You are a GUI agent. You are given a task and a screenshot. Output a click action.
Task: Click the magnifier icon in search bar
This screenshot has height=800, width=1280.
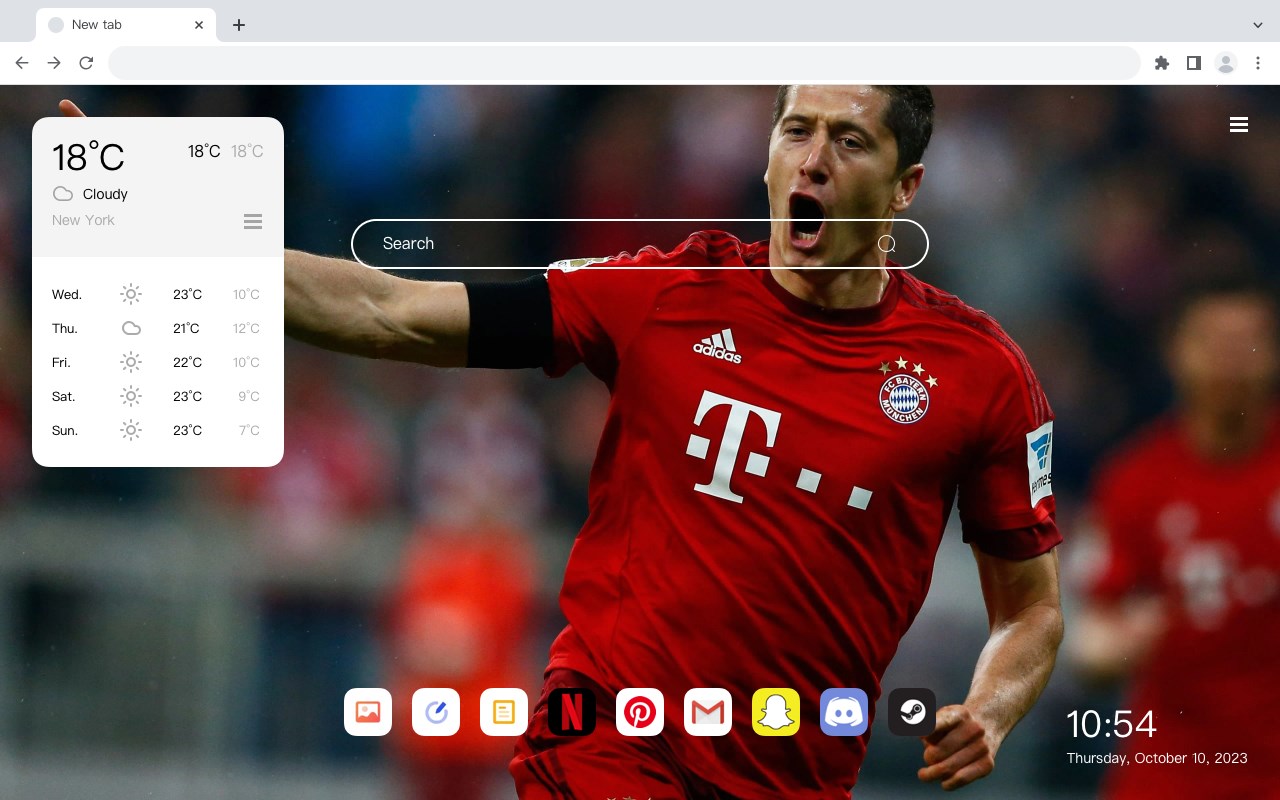coord(887,244)
